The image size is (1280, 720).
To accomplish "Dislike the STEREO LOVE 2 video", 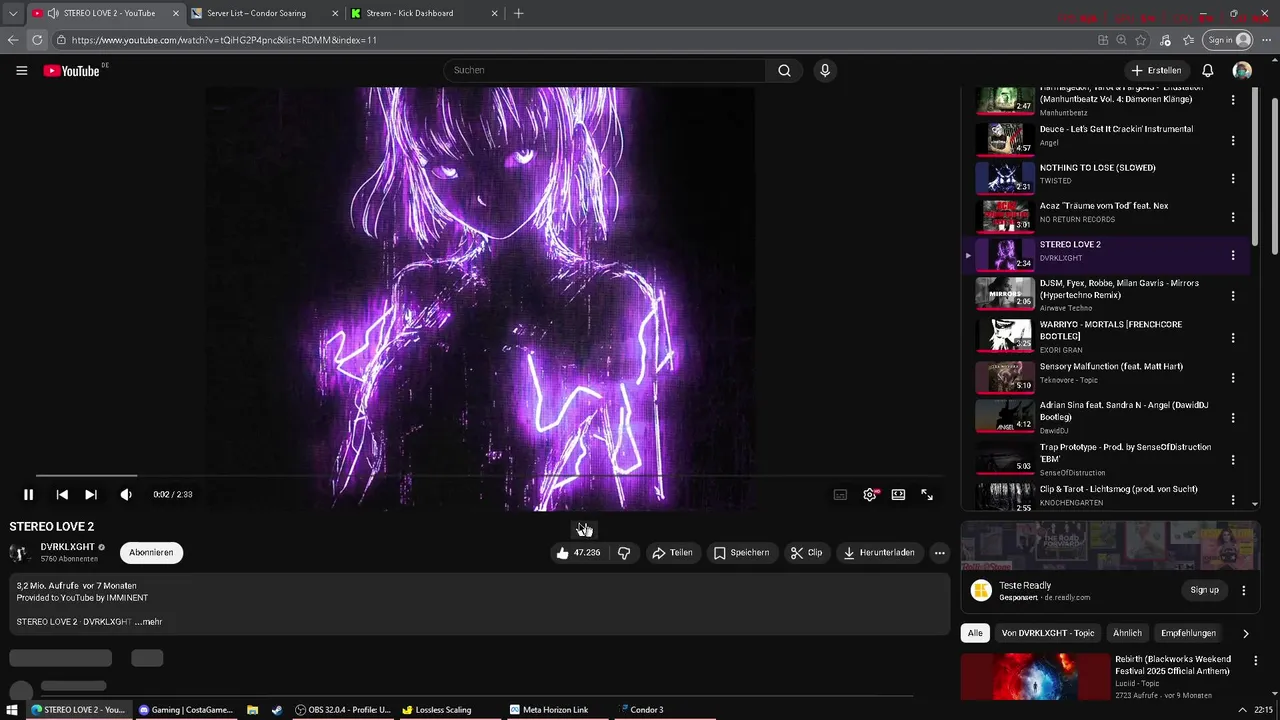I will (x=624, y=552).
